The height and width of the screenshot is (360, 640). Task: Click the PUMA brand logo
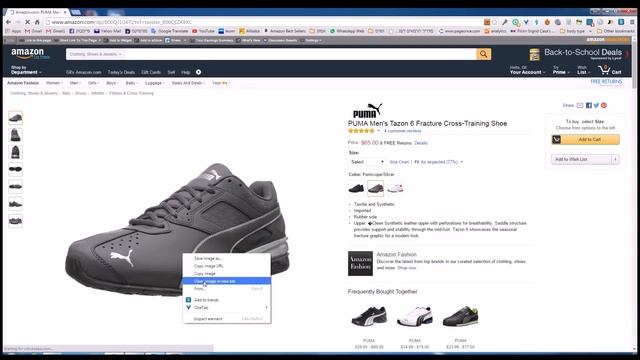[368, 111]
